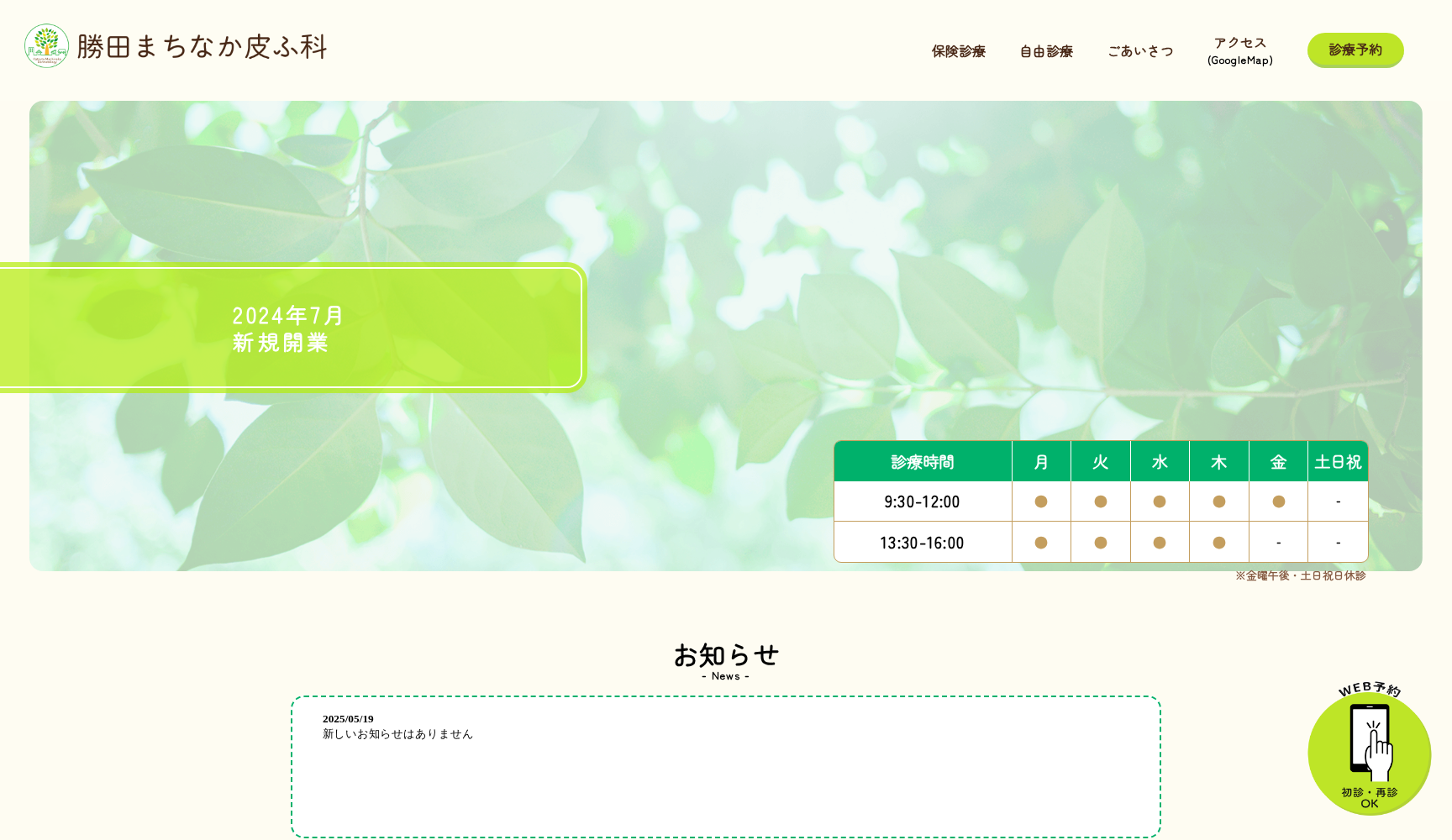Click the 診療時間 table header
The image size is (1452, 840).
922,461
